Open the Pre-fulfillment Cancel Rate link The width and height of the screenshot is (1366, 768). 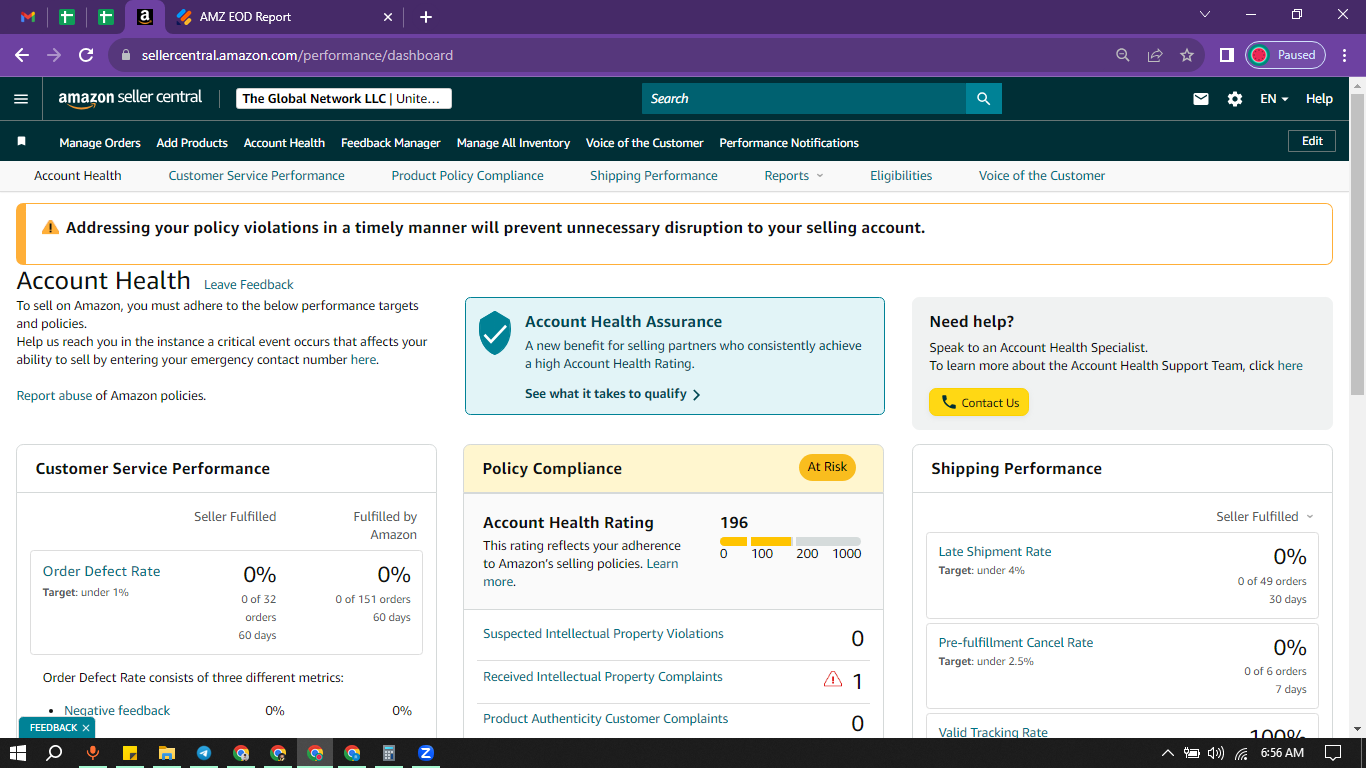(x=1016, y=643)
